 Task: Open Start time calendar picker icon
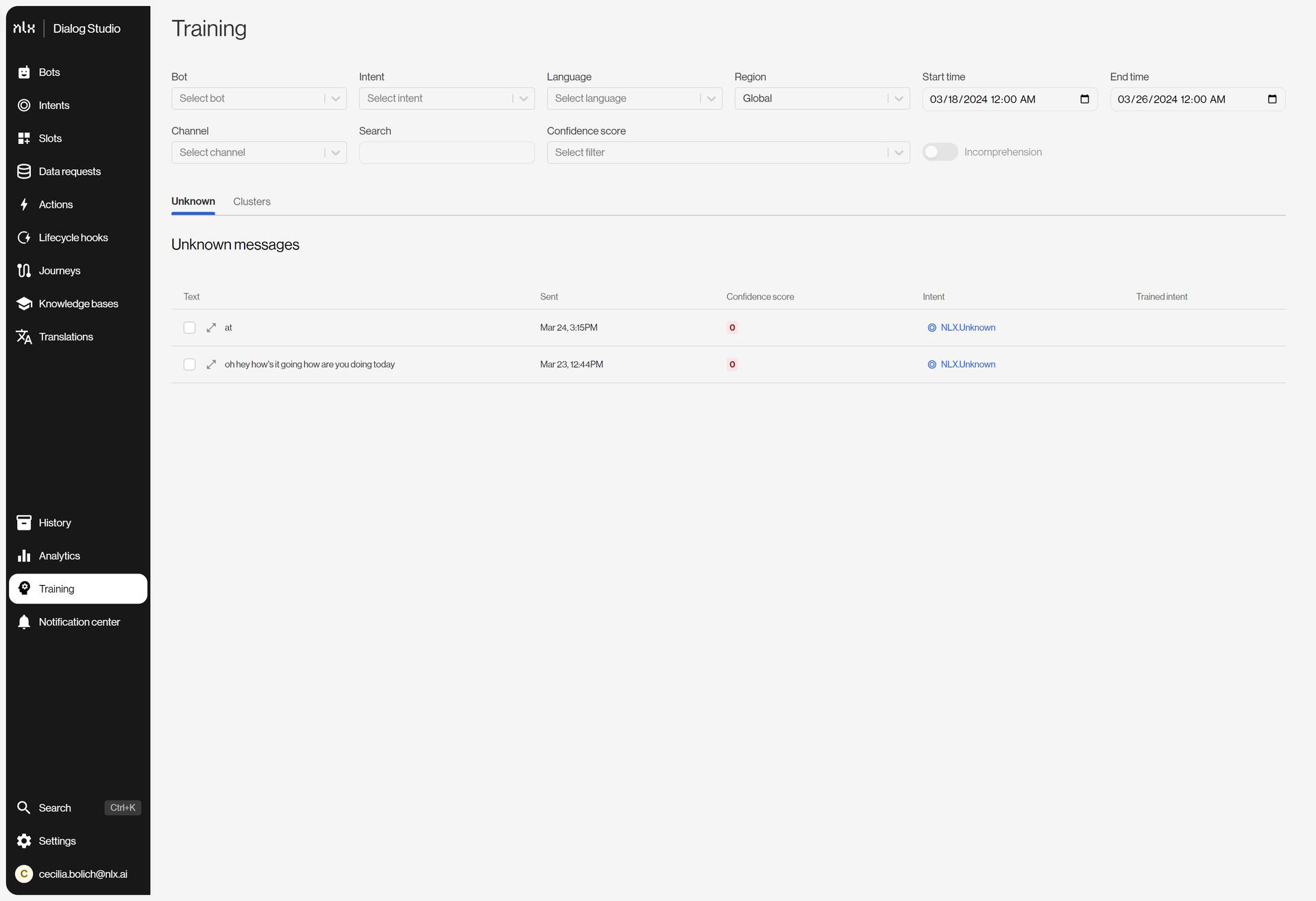1084,99
